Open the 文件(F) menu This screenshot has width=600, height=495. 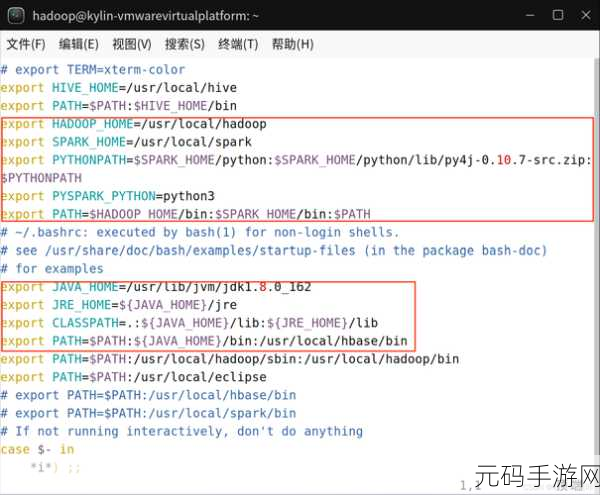26,44
